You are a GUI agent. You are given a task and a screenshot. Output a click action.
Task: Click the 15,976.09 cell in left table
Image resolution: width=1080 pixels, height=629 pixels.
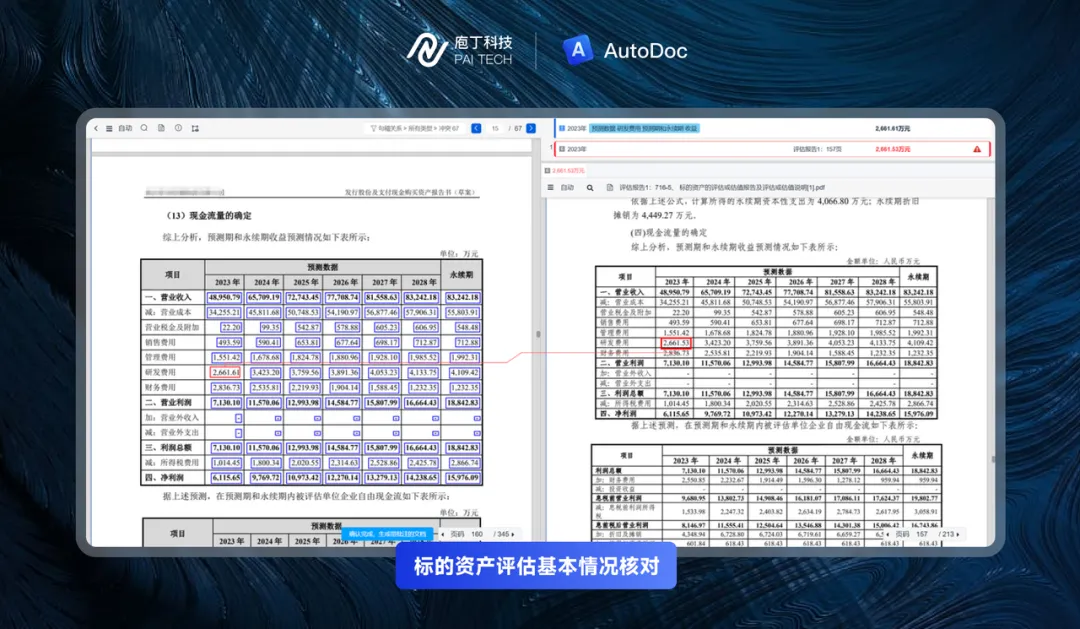(x=462, y=477)
